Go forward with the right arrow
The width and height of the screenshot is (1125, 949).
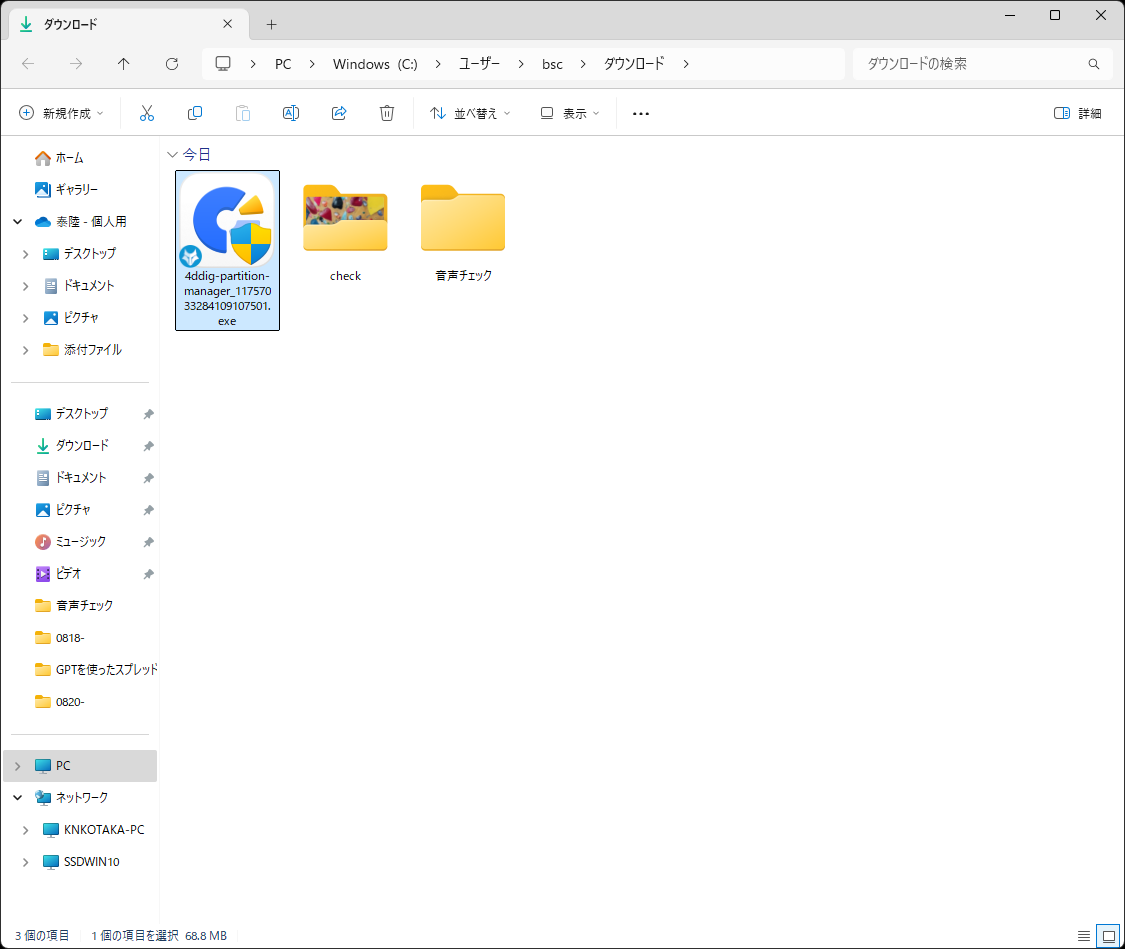tap(75, 64)
